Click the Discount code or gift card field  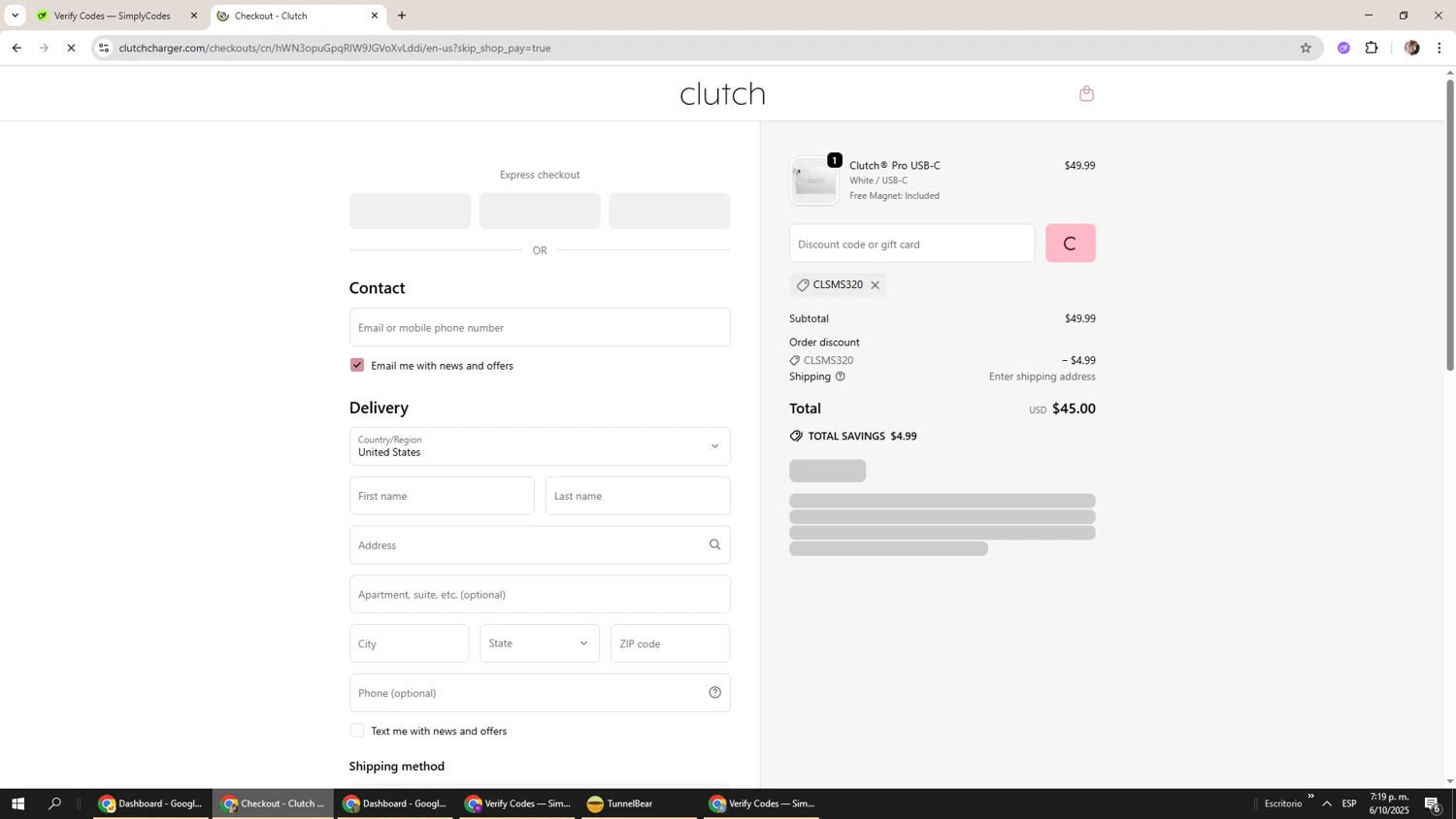coord(911,244)
